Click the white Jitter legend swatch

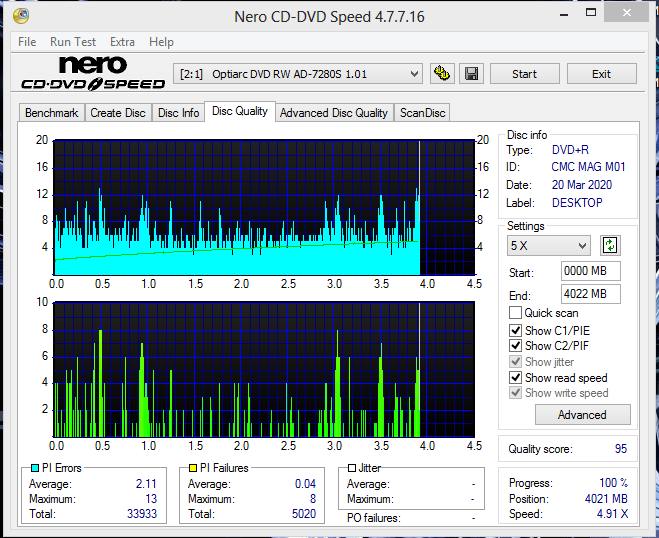coord(352,468)
